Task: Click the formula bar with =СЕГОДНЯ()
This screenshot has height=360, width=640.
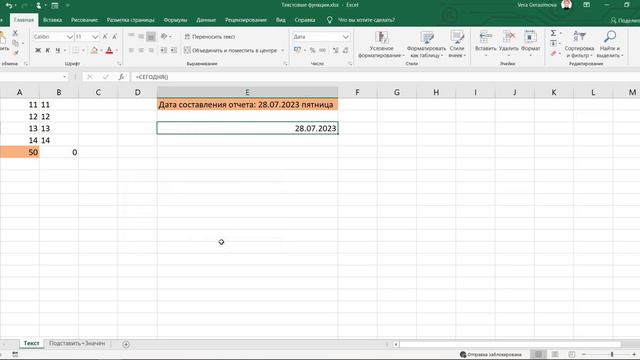Action: [x=384, y=77]
